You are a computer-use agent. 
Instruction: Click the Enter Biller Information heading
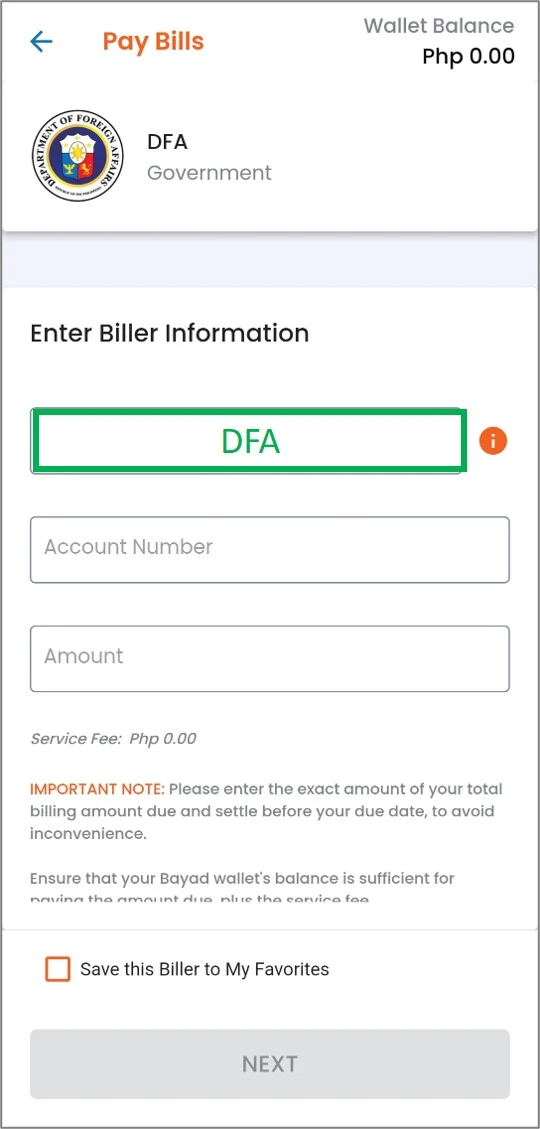170,333
